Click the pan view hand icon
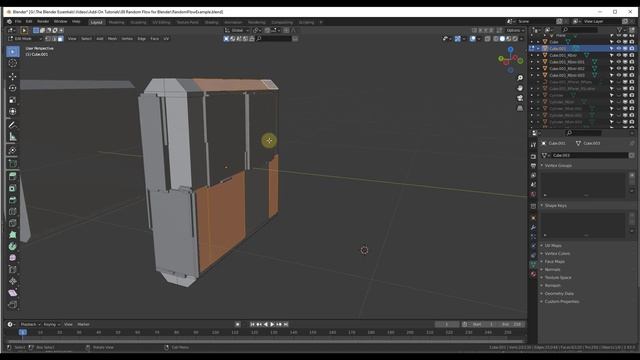 point(520,88)
